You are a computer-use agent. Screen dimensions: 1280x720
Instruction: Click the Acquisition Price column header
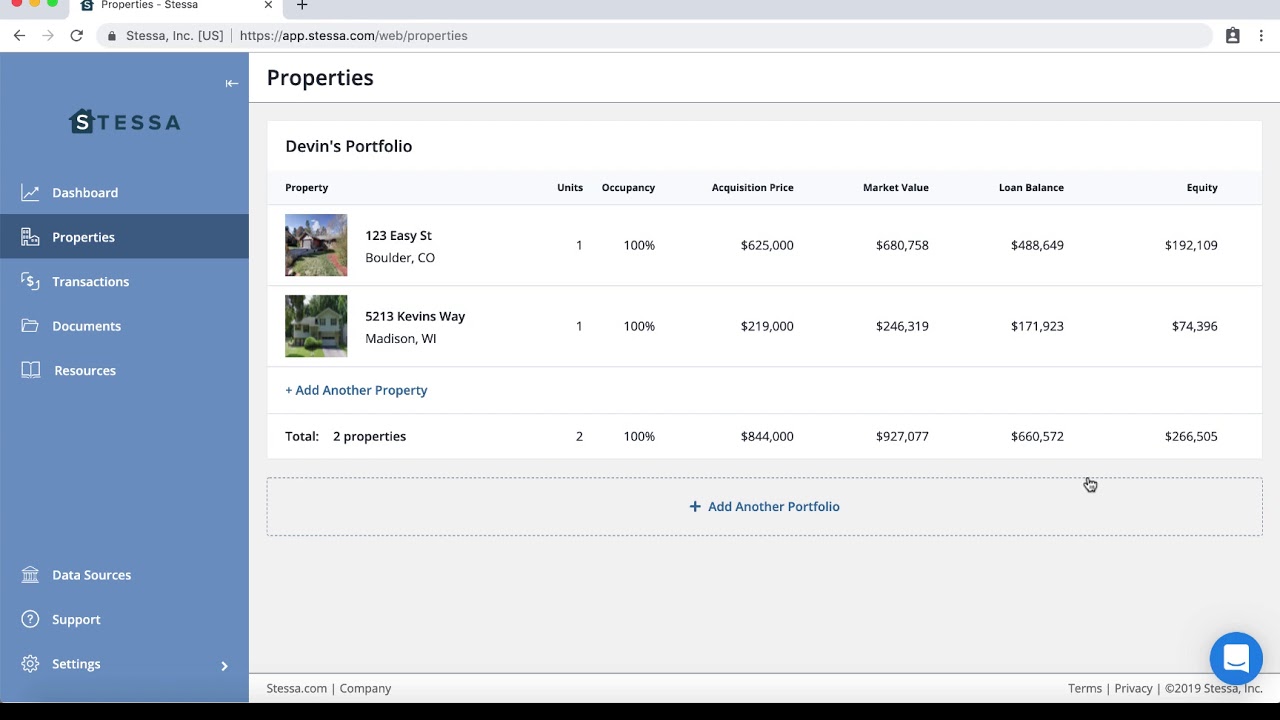coord(753,187)
